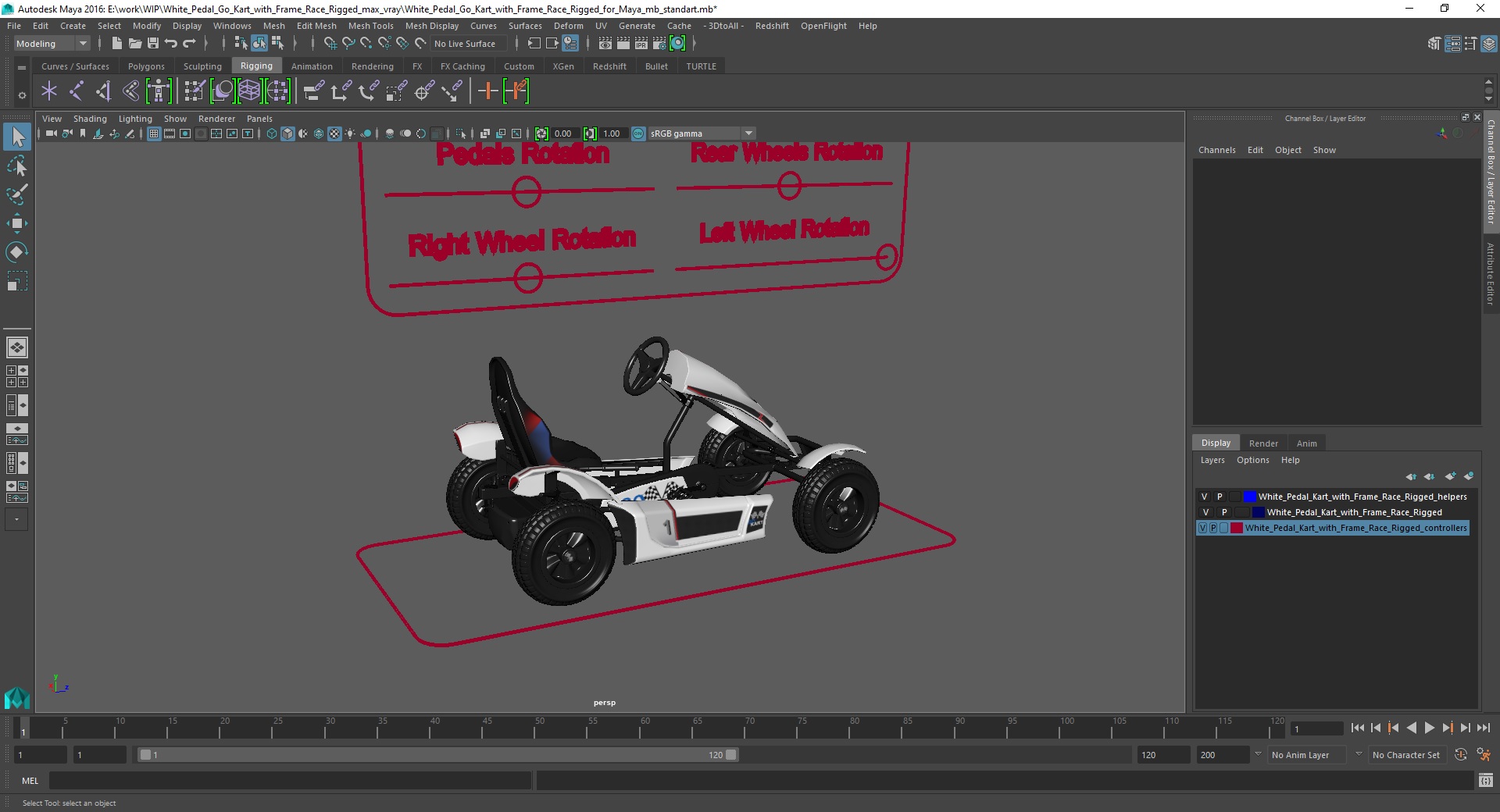This screenshot has height=812, width=1500.
Task: Open the Deform menu
Action: pos(569,26)
